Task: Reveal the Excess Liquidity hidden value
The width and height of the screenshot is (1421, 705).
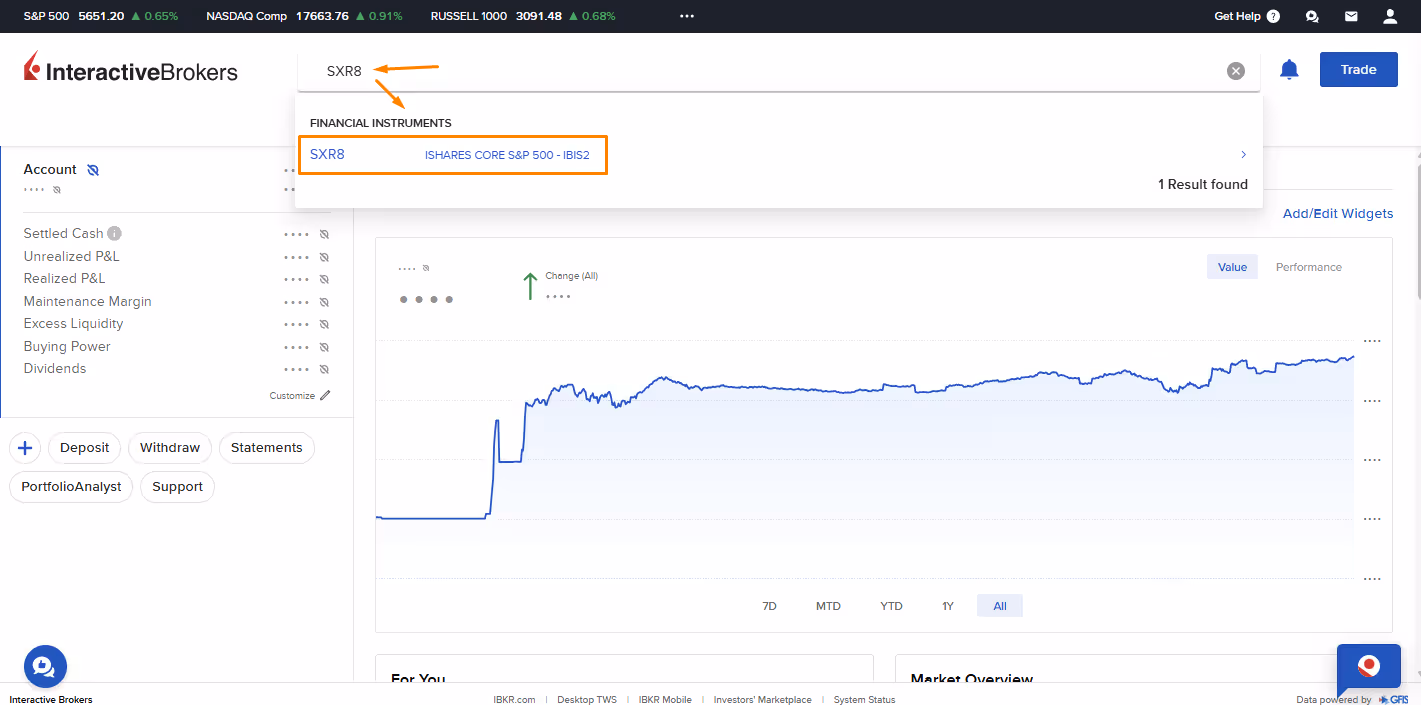Action: pos(324,324)
